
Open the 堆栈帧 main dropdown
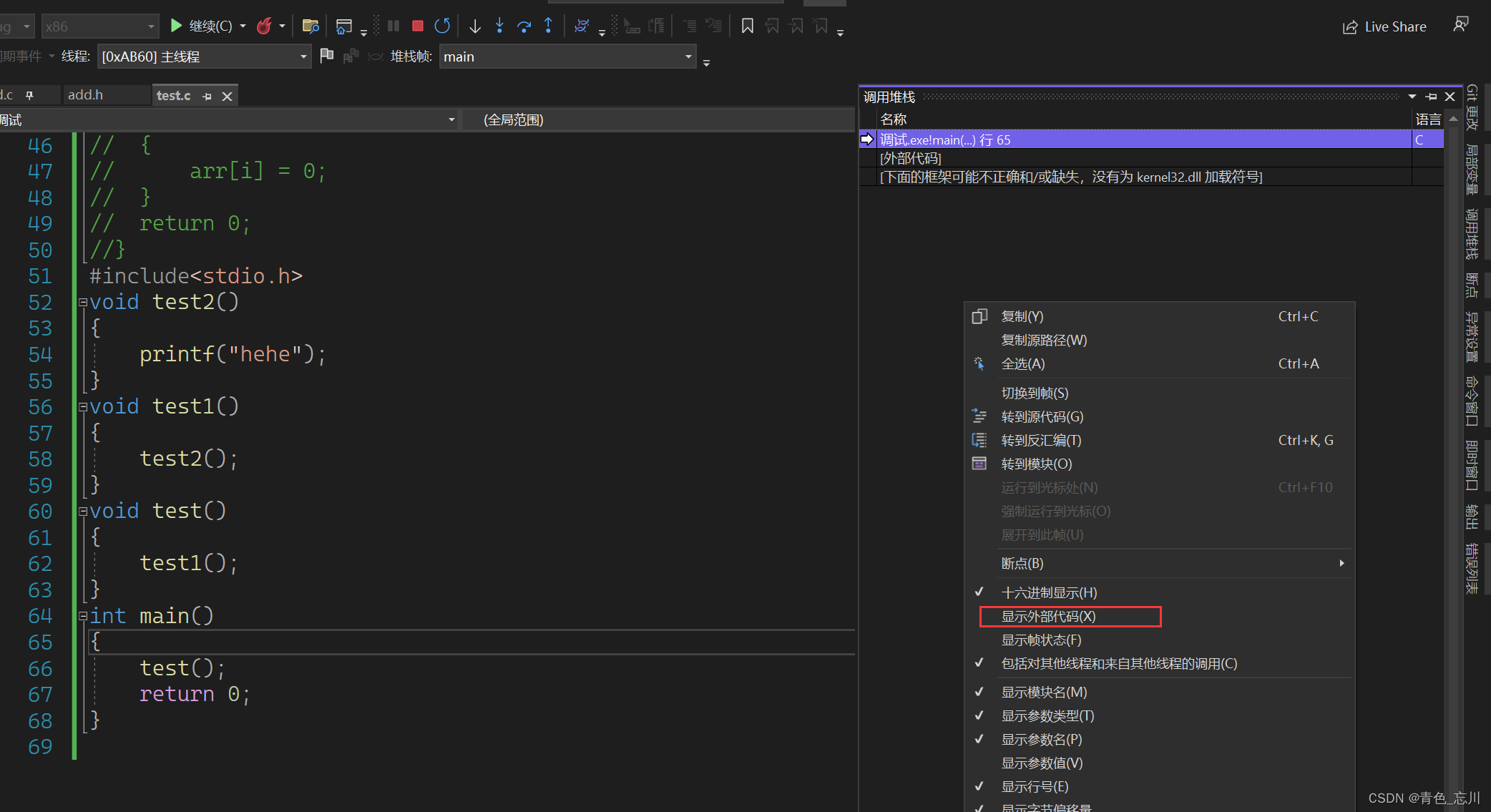point(688,57)
